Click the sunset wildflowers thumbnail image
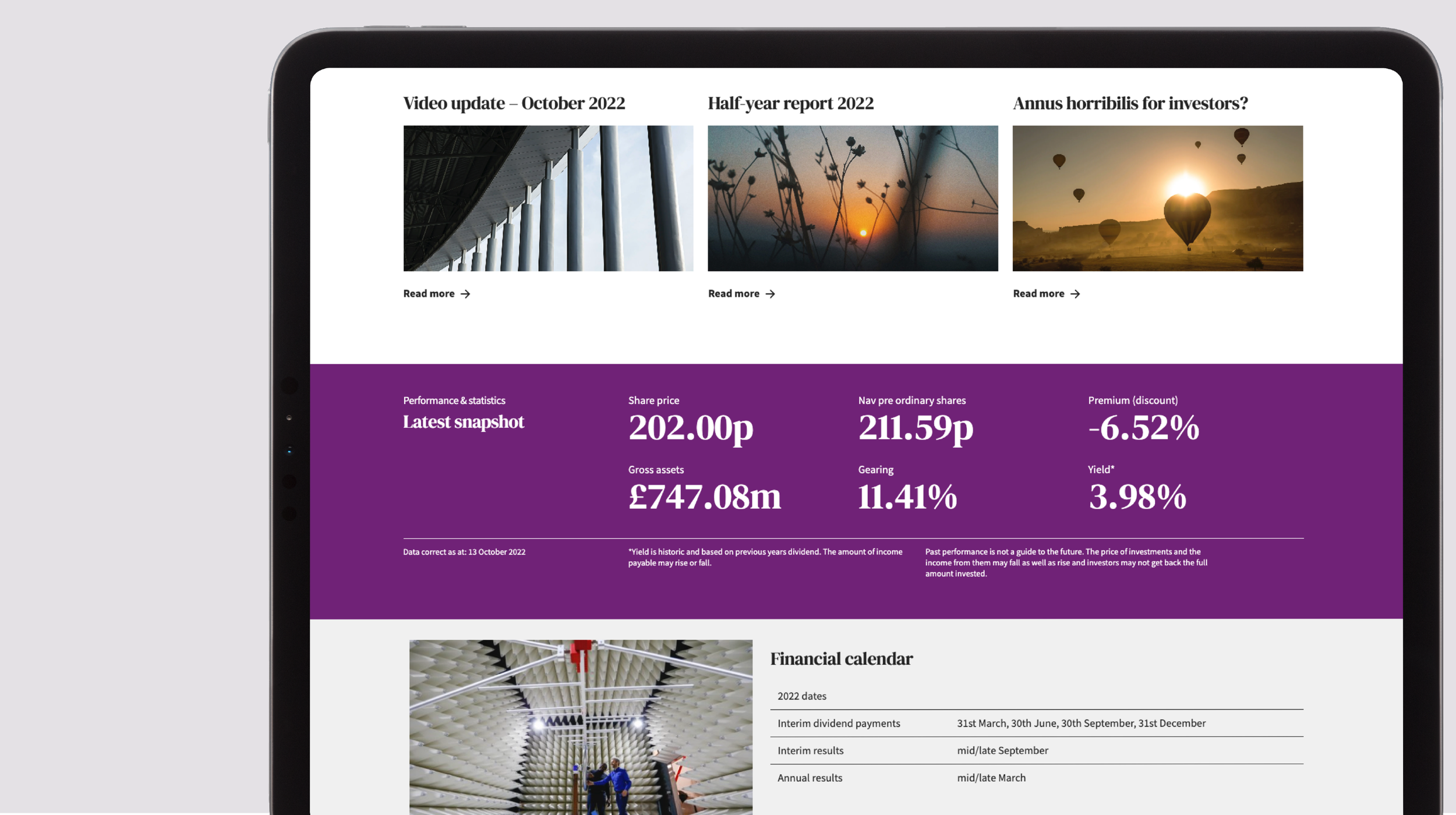Image resolution: width=1456 pixels, height=815 pixels. click(853, 198)
